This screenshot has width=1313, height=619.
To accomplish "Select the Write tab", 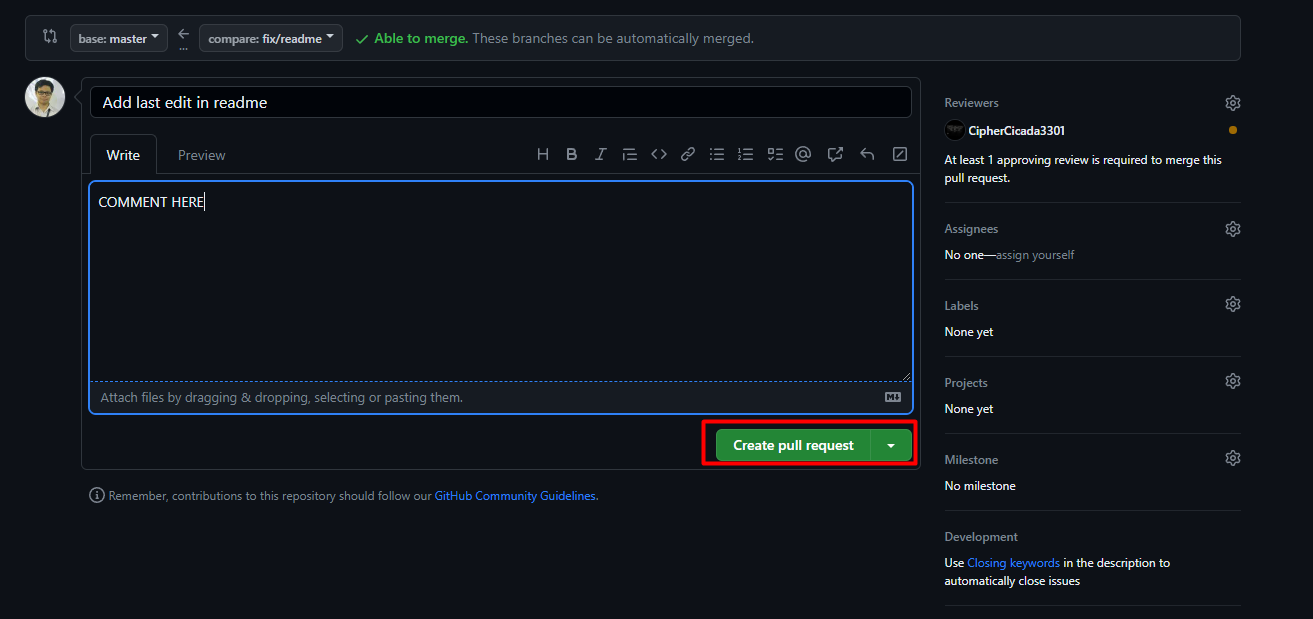I will point(123,155).
